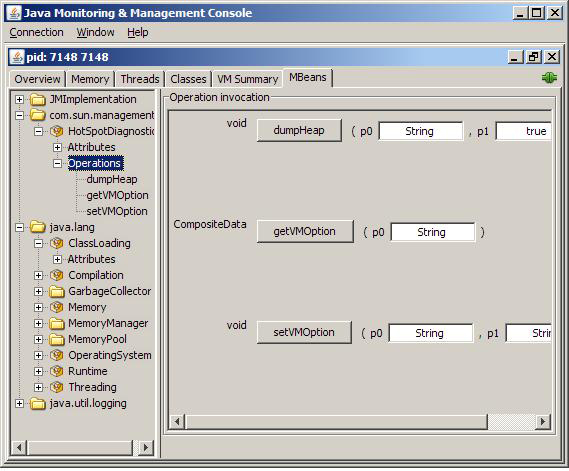This screenshot has height=471, width=569.
Task: Click the operations panel horizontal scrollbar thumb
Action: point(336,422)
